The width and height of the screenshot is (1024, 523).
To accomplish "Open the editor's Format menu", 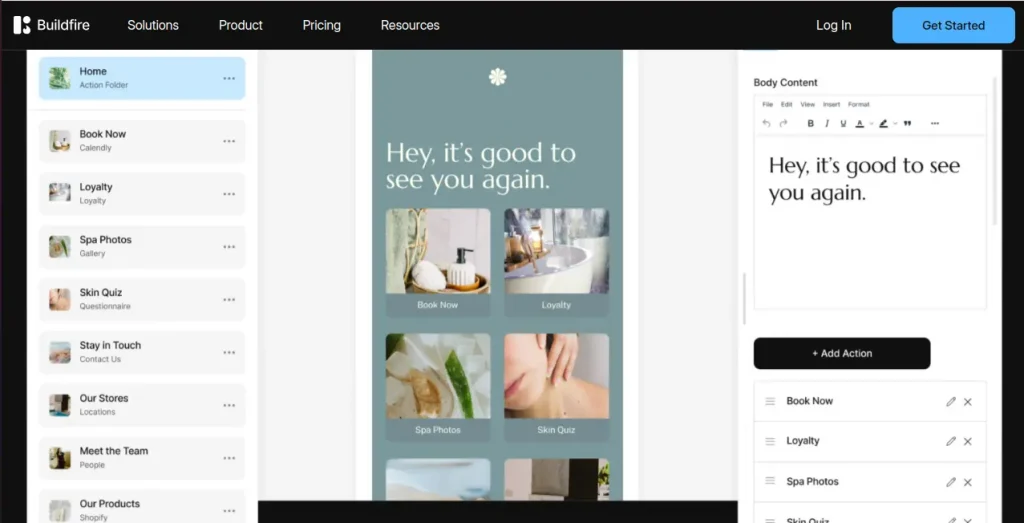I will [x=859, y=104].
